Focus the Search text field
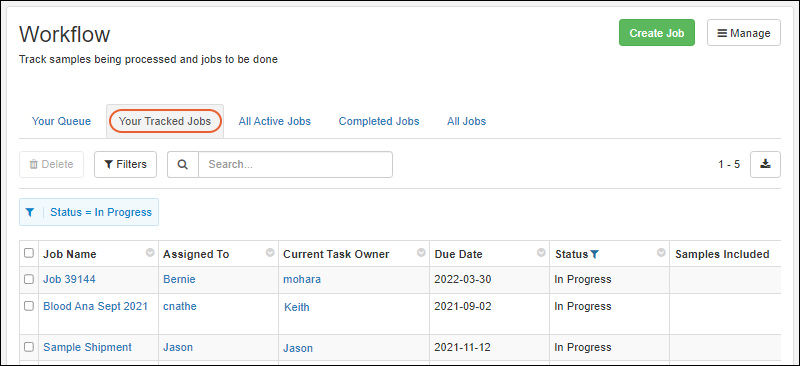 [295, 164]
